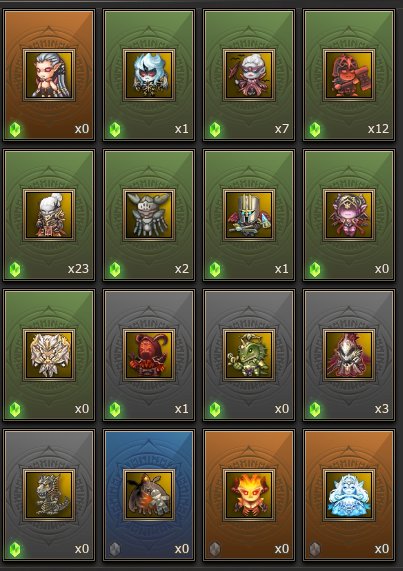Open the white lion beast hero card
The image size is (403, 571).
[x=49, y=355]
